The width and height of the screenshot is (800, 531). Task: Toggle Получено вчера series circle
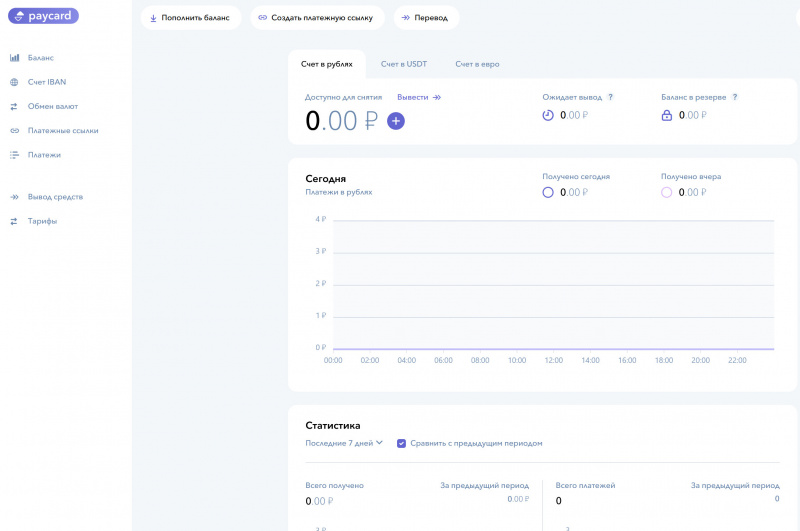pos(667,193)
